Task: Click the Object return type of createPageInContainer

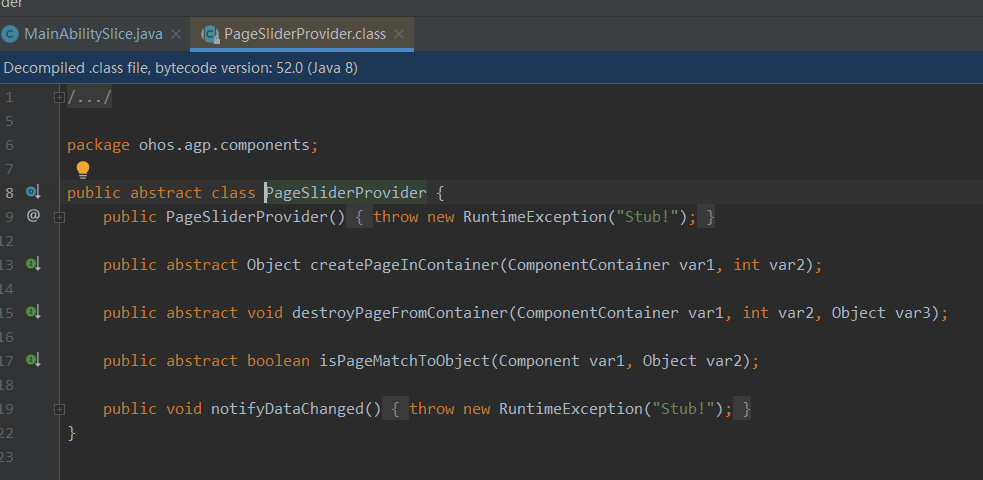Action: tap(274, 265)
